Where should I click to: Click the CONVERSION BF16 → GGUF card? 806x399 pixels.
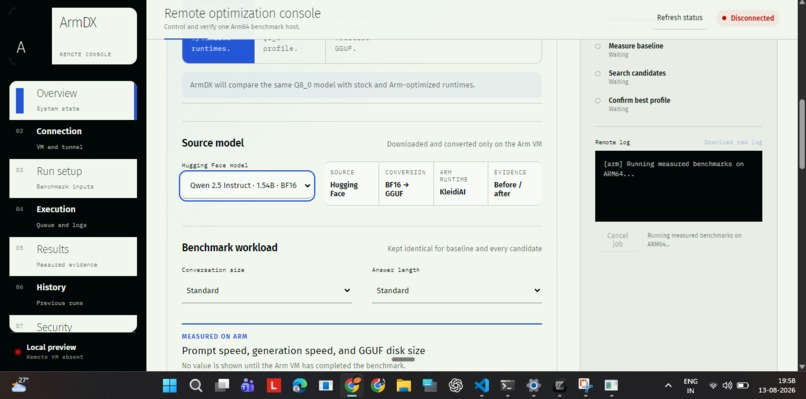406,184
